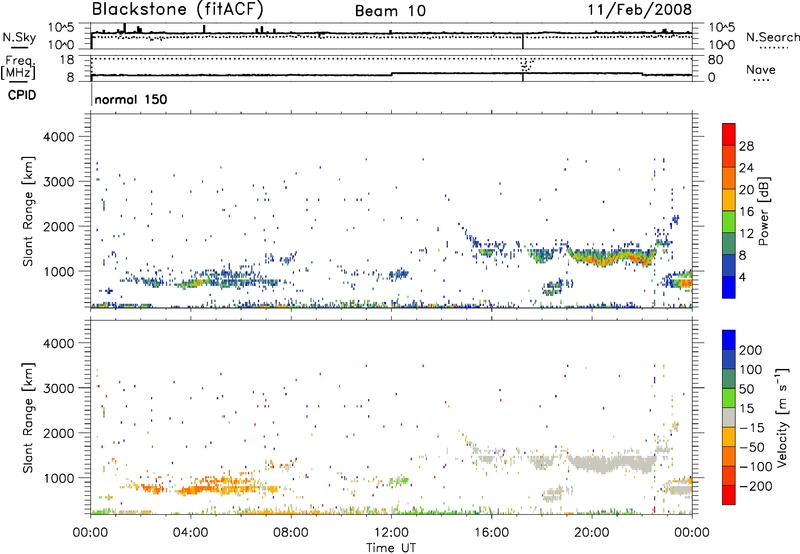Click the date '11/Feb/2008'
The width and height of the screenshot is (800, 554).
click(x=640, y=9)
